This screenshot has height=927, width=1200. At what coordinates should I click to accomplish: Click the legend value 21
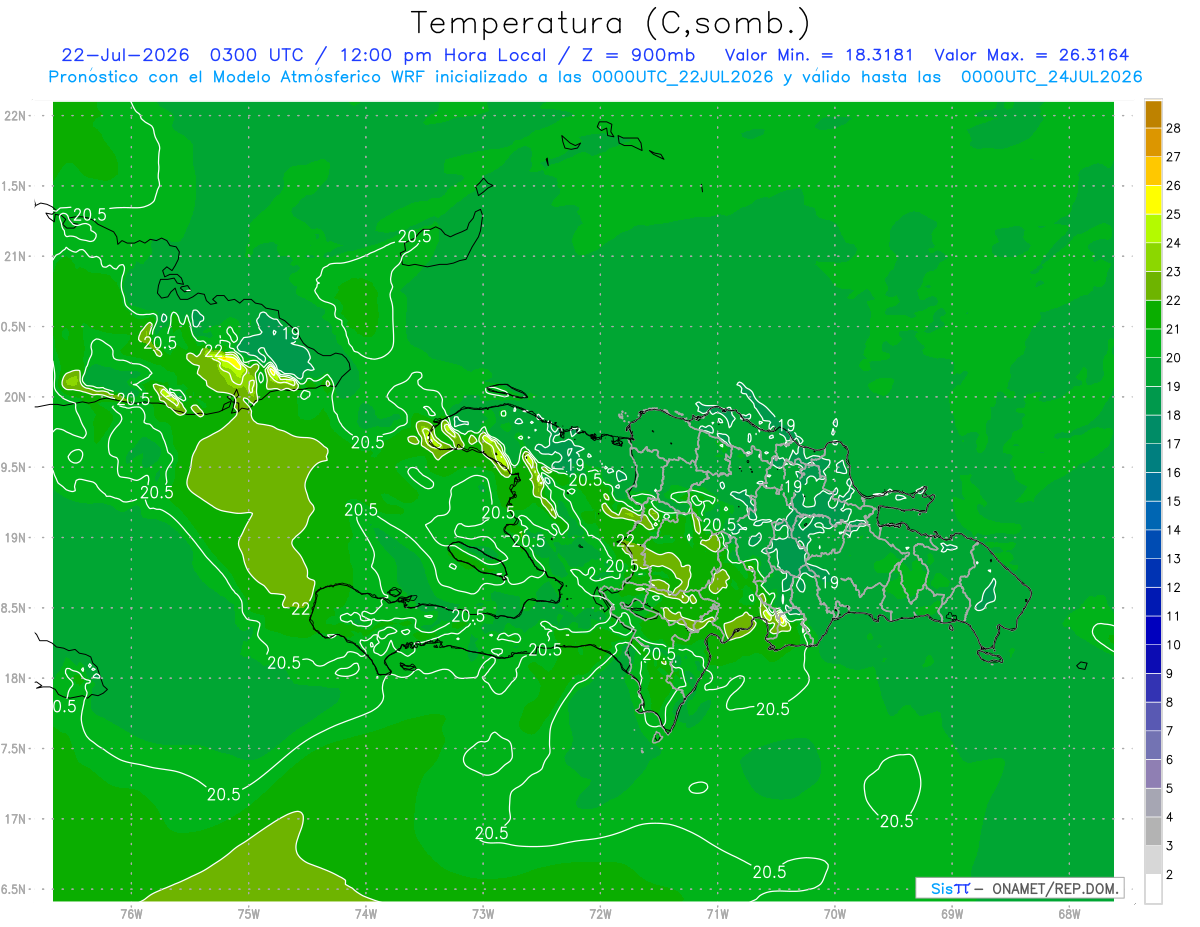(x=1174, y=328)
